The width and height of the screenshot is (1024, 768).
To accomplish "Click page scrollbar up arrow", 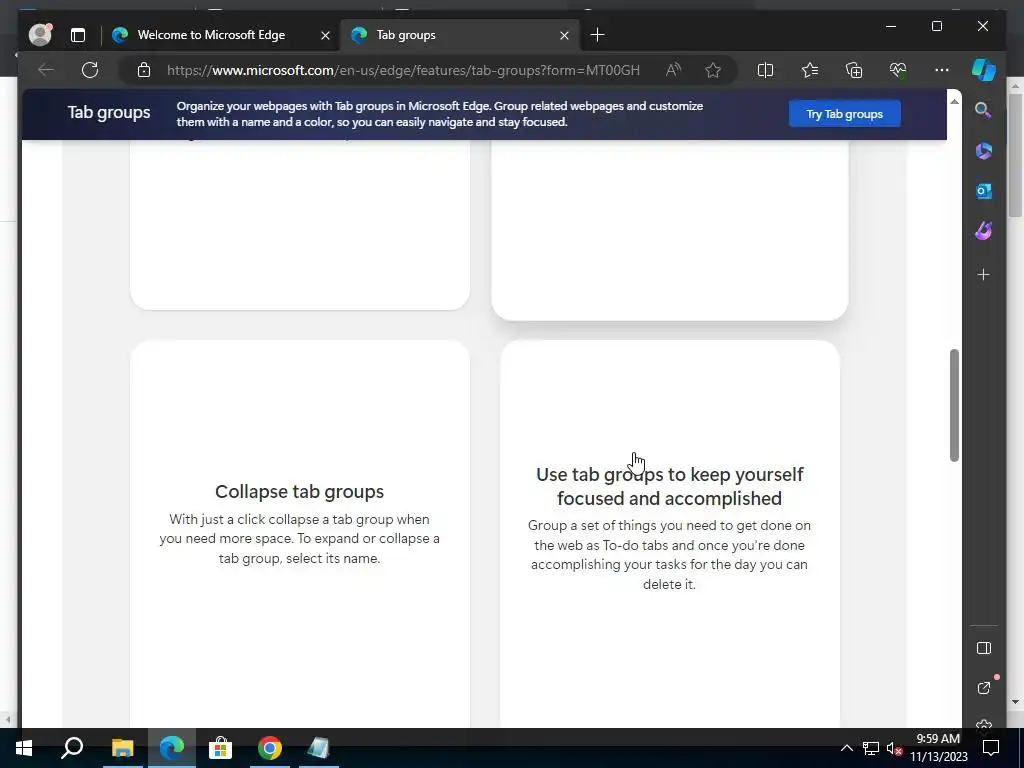I will point(954,101).
